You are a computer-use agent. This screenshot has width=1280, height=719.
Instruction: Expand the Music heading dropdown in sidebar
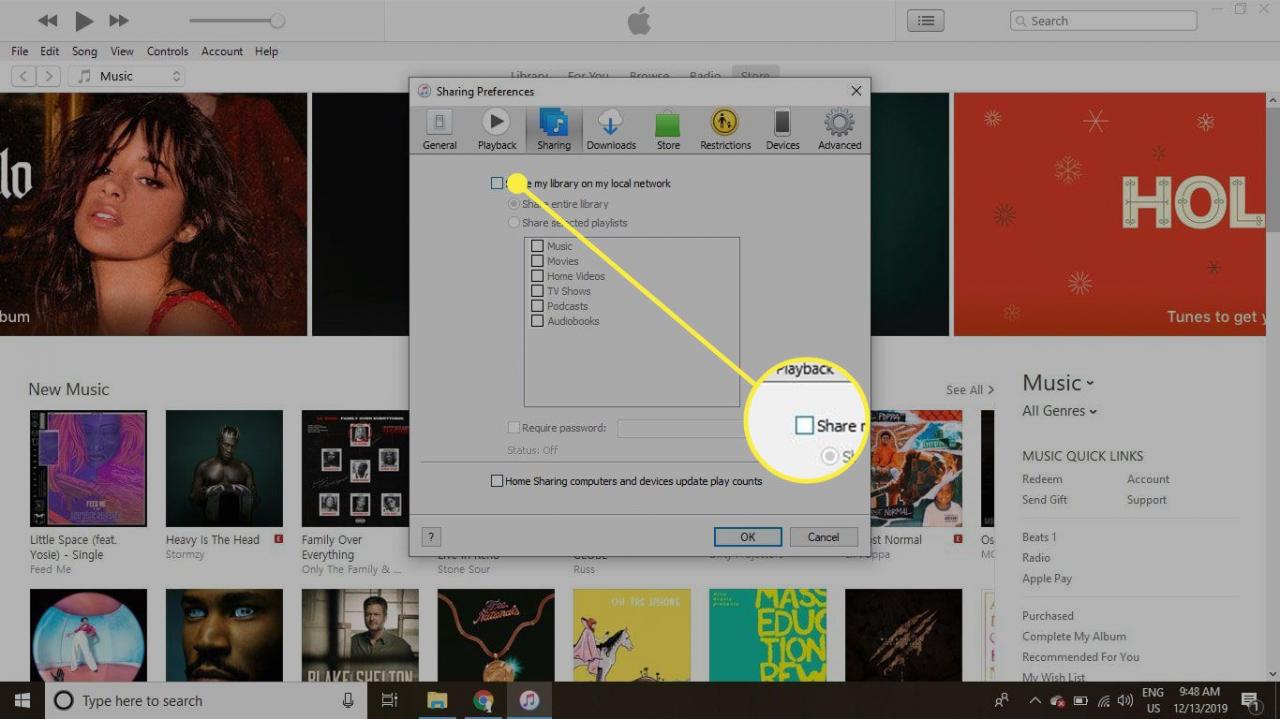click(x=1058, y=383)
